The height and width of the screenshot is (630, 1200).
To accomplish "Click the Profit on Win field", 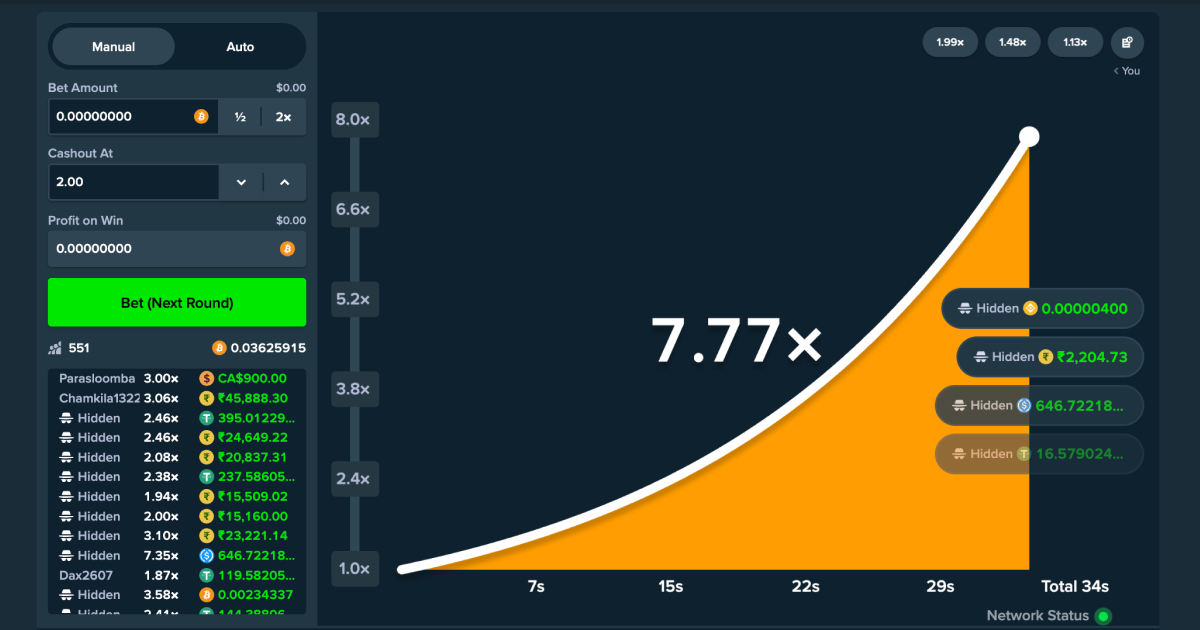I will (177, 249).
